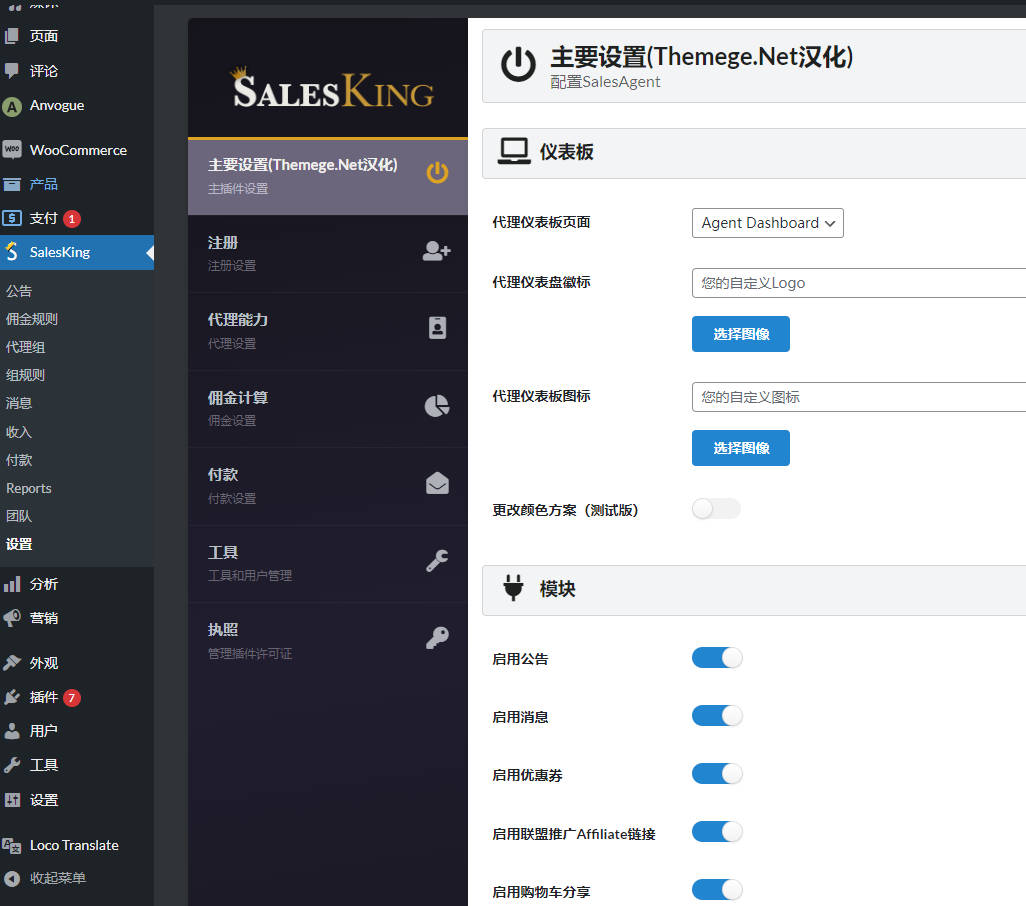1026x906 pixels.
Task: Click the Anvogue round A icon
Action: [12, 106]
